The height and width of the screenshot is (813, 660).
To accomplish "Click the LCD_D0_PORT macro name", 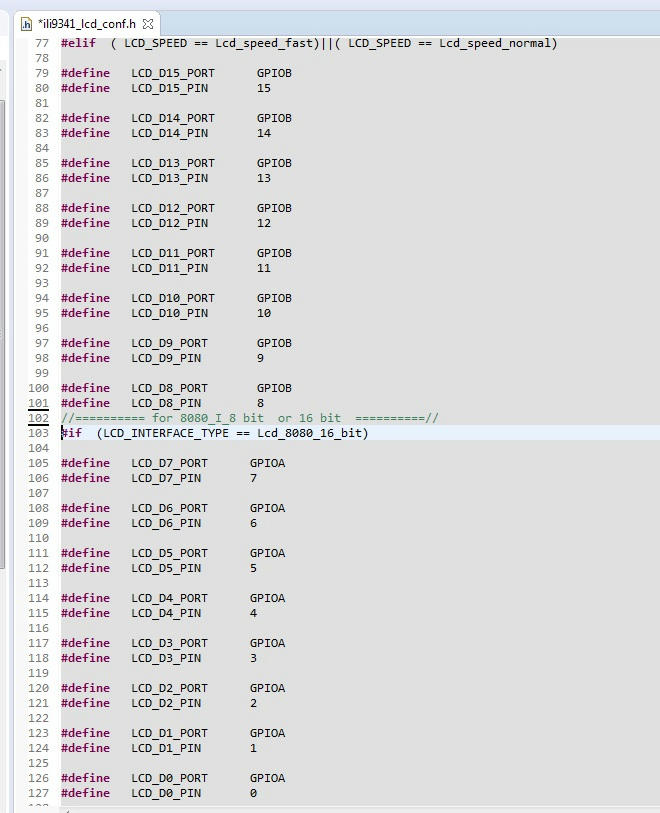I will (169, 778).
